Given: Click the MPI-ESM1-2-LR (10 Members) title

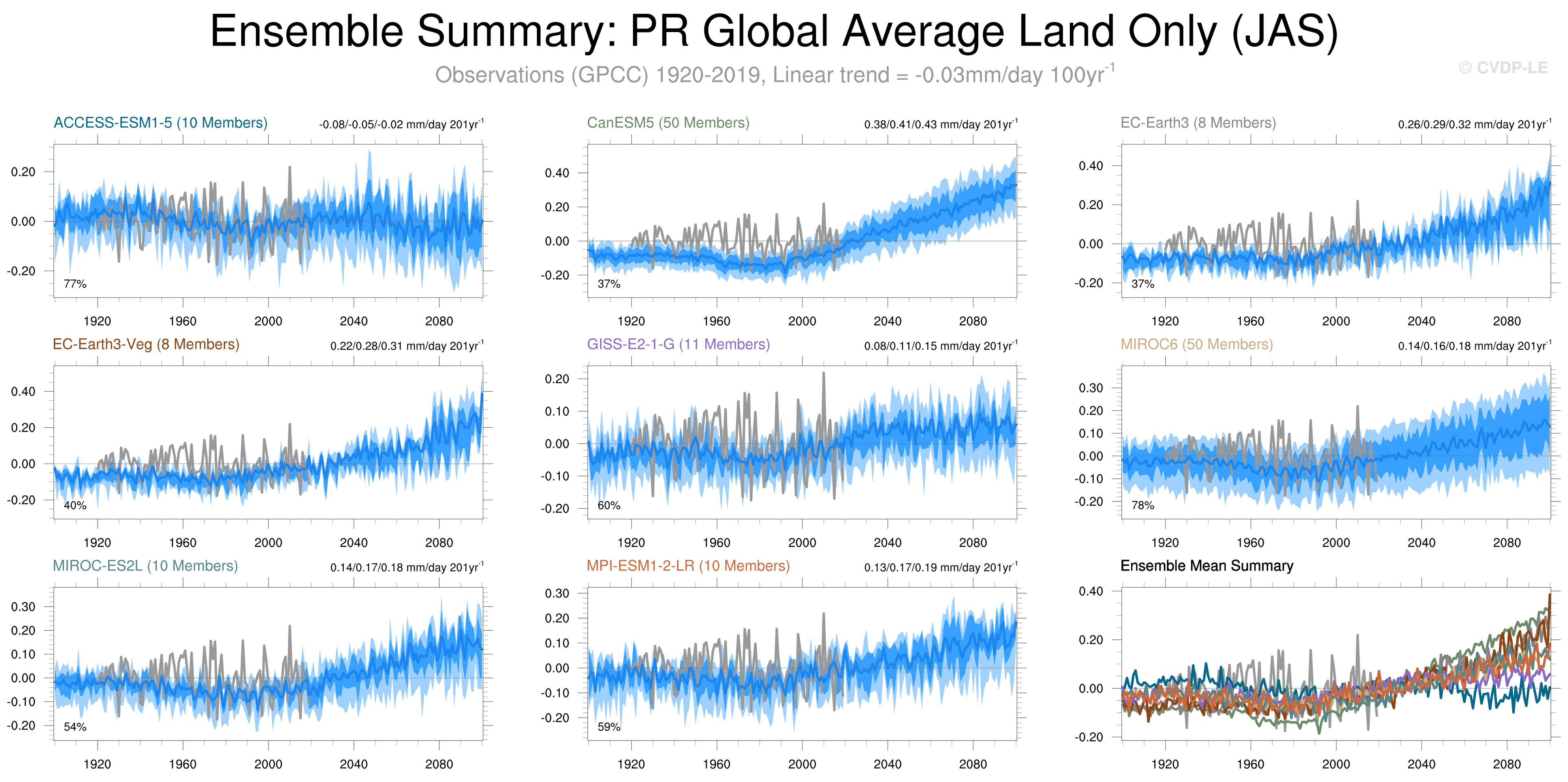Looking at the screenshot, I should [688, 566].
